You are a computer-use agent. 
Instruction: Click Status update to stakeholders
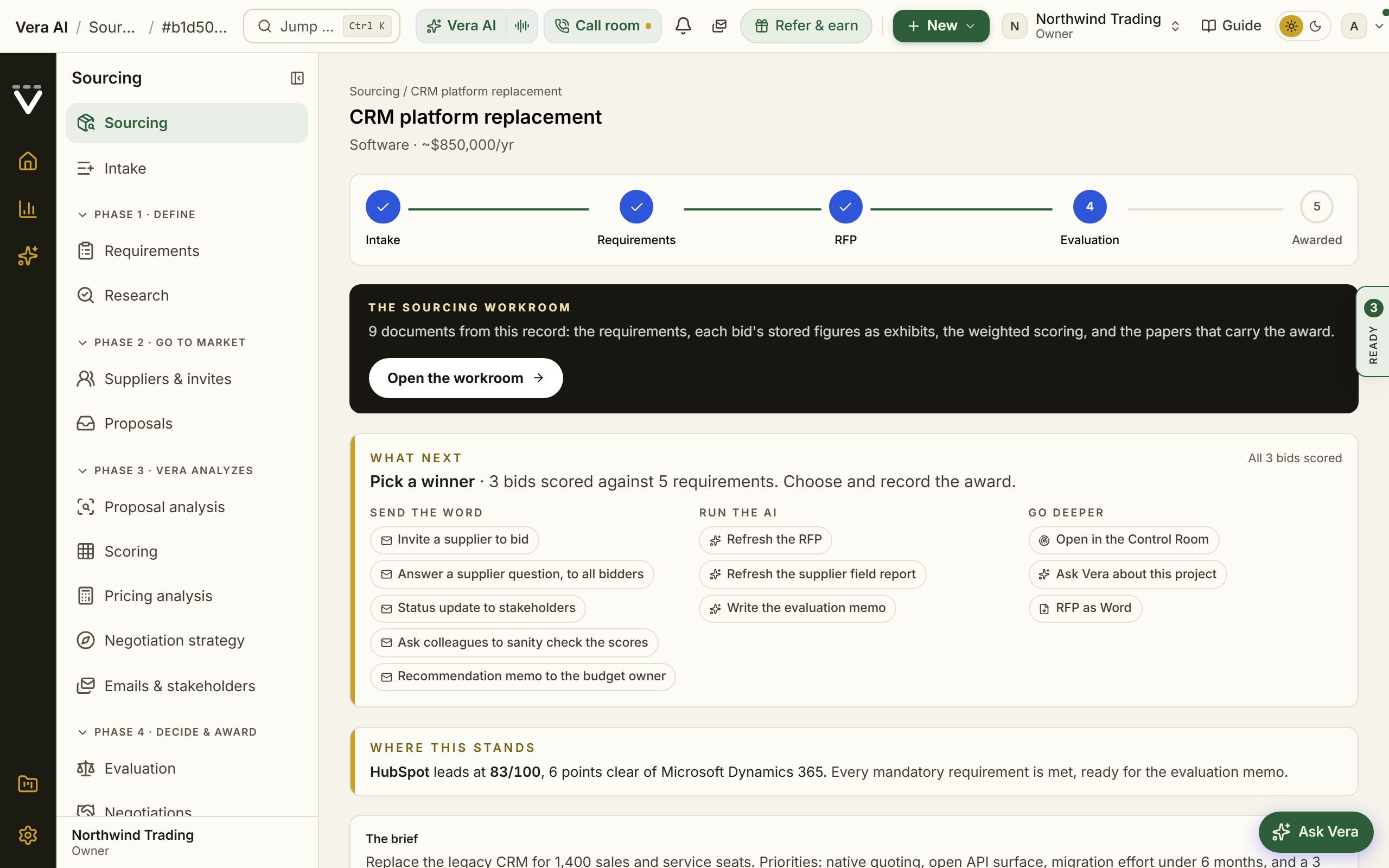(x=477, y=609)
